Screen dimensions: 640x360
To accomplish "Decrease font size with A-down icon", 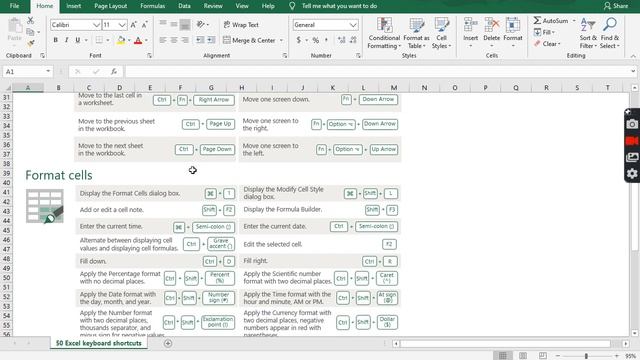I will (x=144, y=25).
